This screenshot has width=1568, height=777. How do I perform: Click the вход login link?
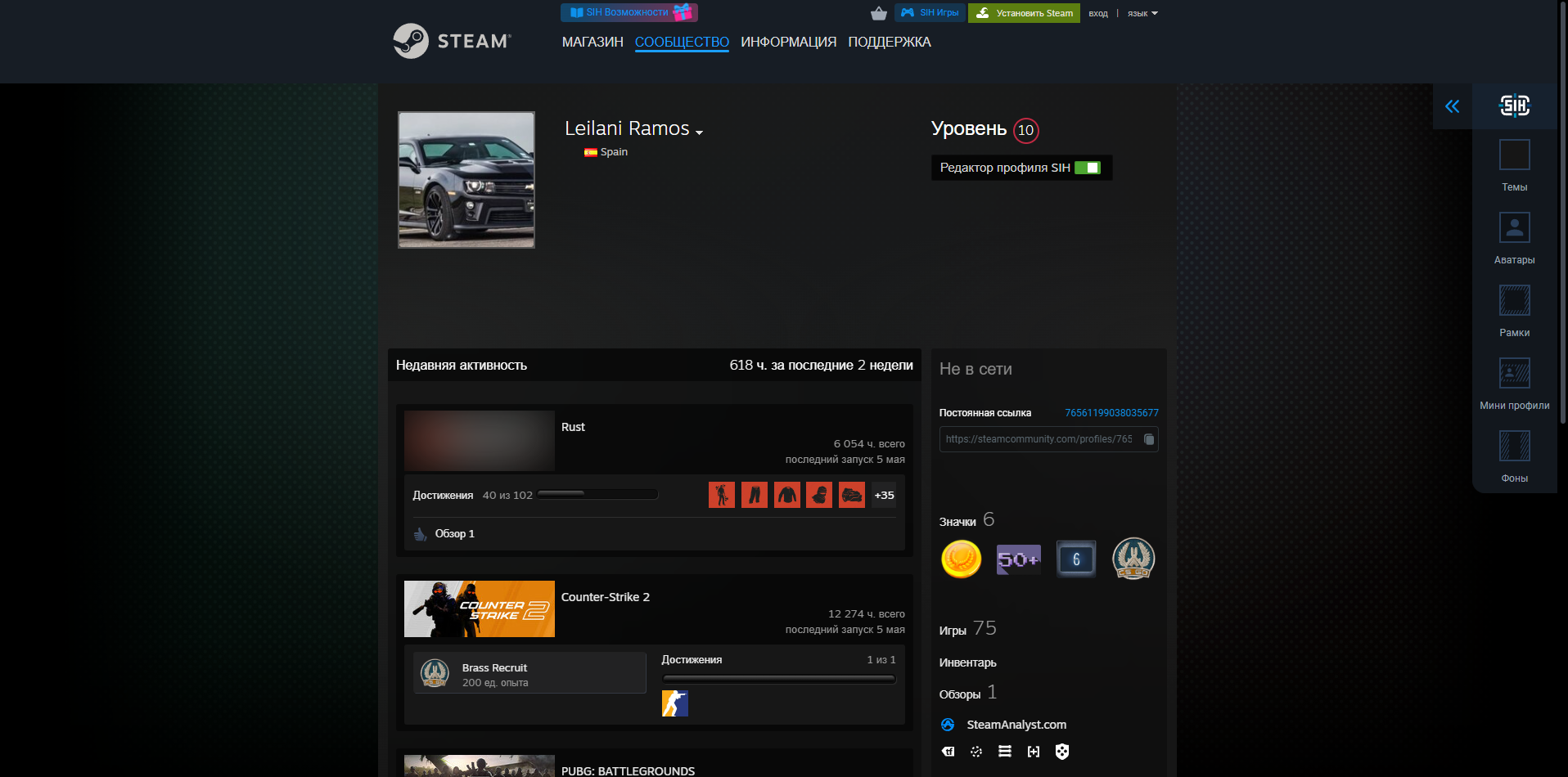coord(1098,13)
